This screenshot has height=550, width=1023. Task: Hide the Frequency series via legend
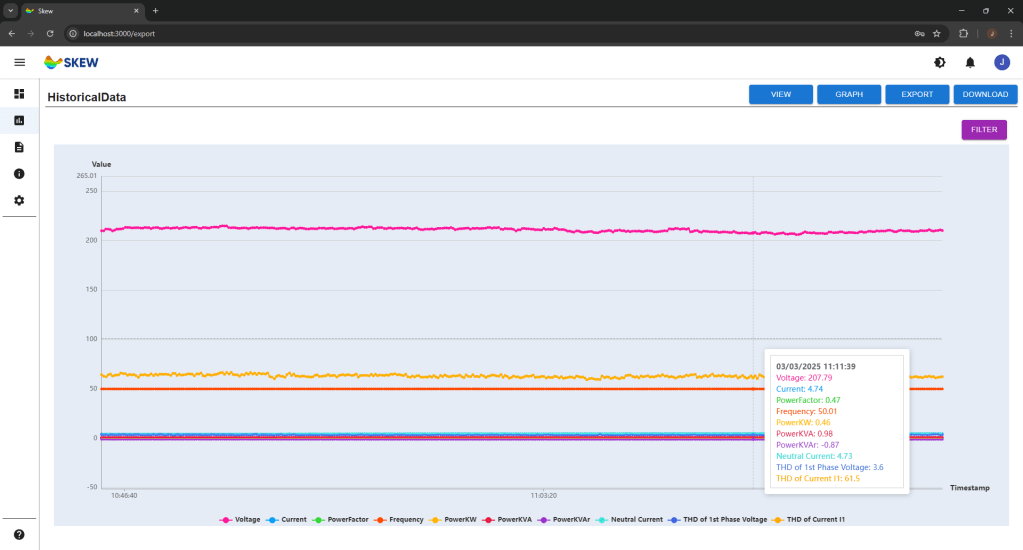coord(399,520)
